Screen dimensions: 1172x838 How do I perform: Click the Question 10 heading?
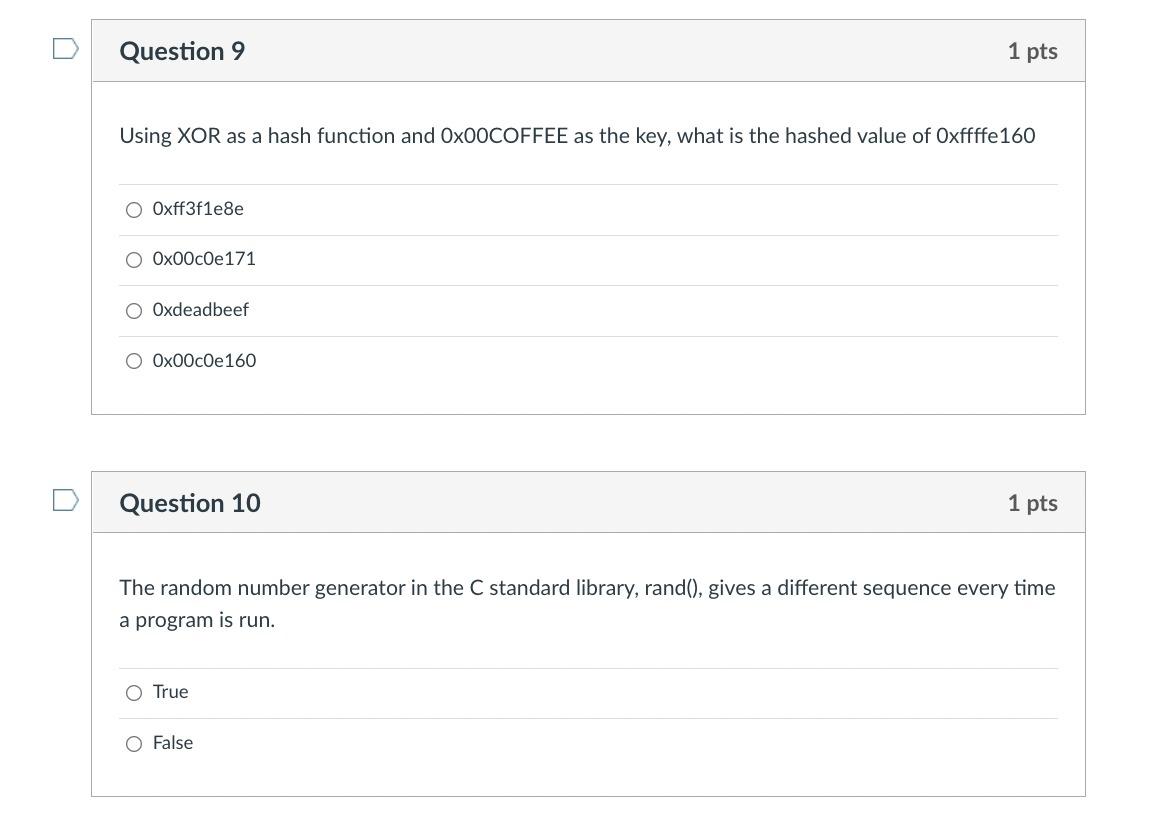click(x=190, y=503)
